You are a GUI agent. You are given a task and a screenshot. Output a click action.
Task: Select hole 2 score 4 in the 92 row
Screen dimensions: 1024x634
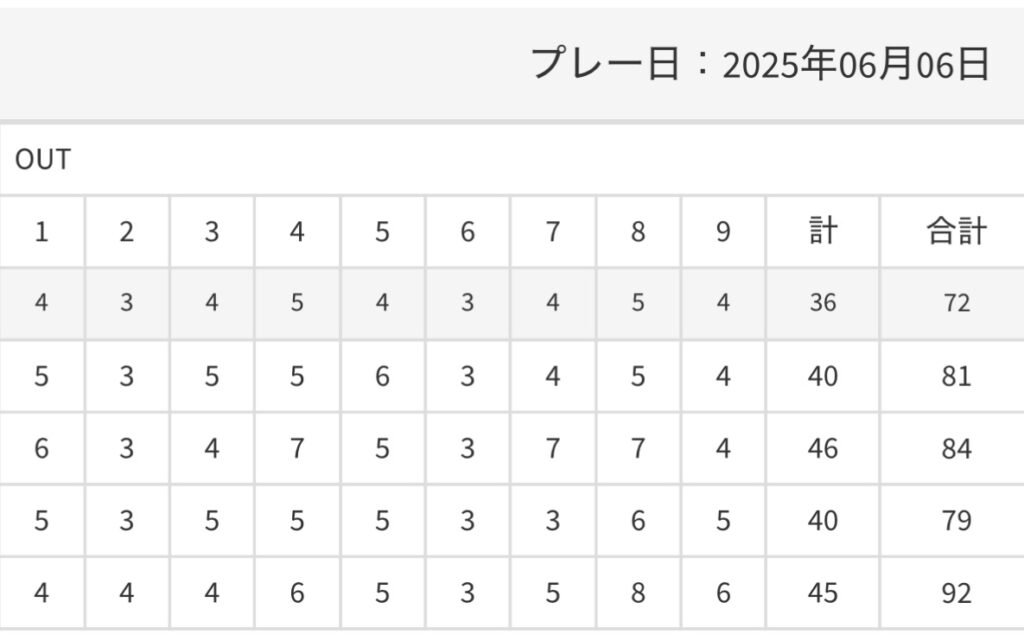click(x=126, y=593)
